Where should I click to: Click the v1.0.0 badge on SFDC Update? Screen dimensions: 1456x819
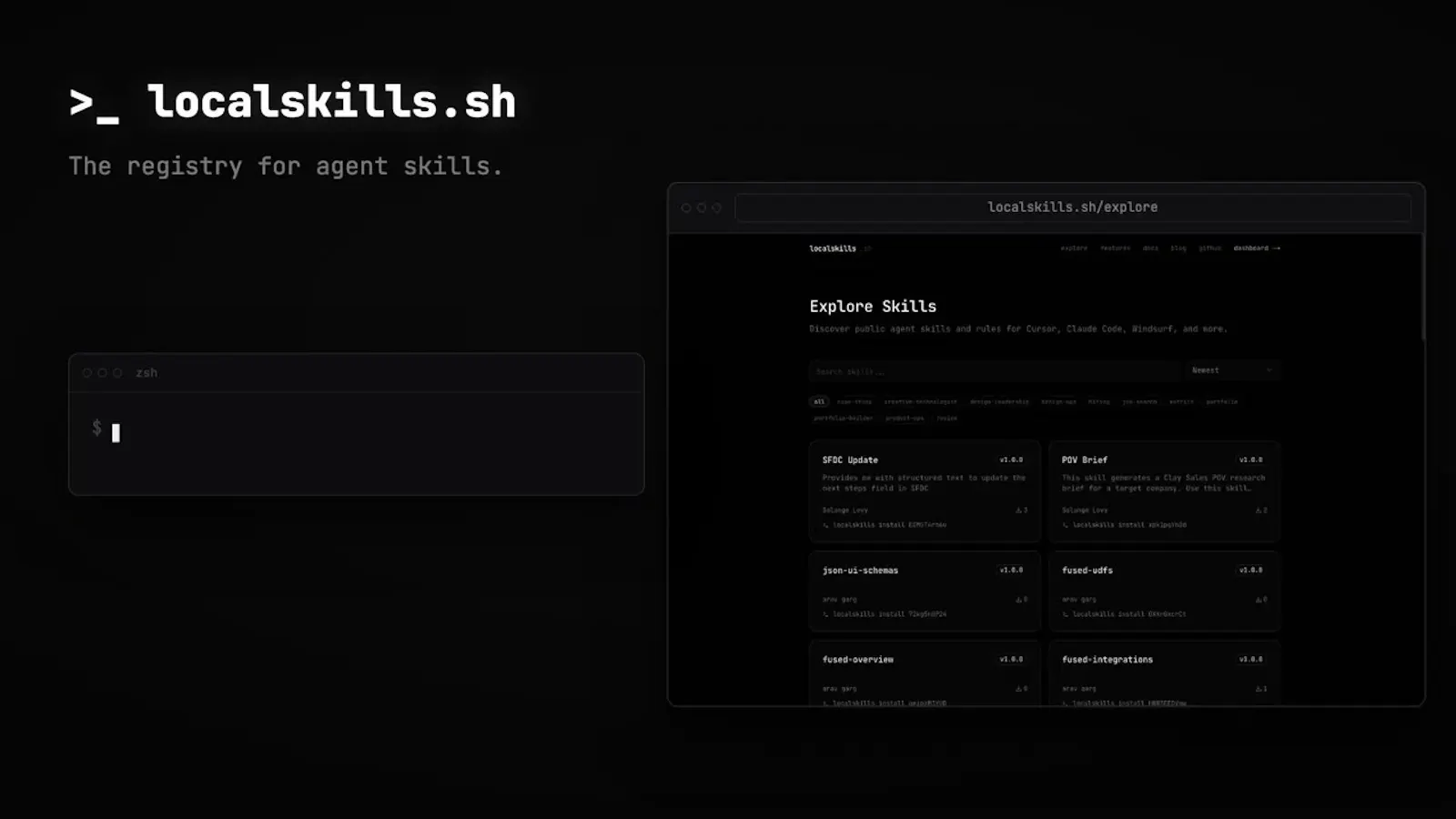click(1011, 460)
